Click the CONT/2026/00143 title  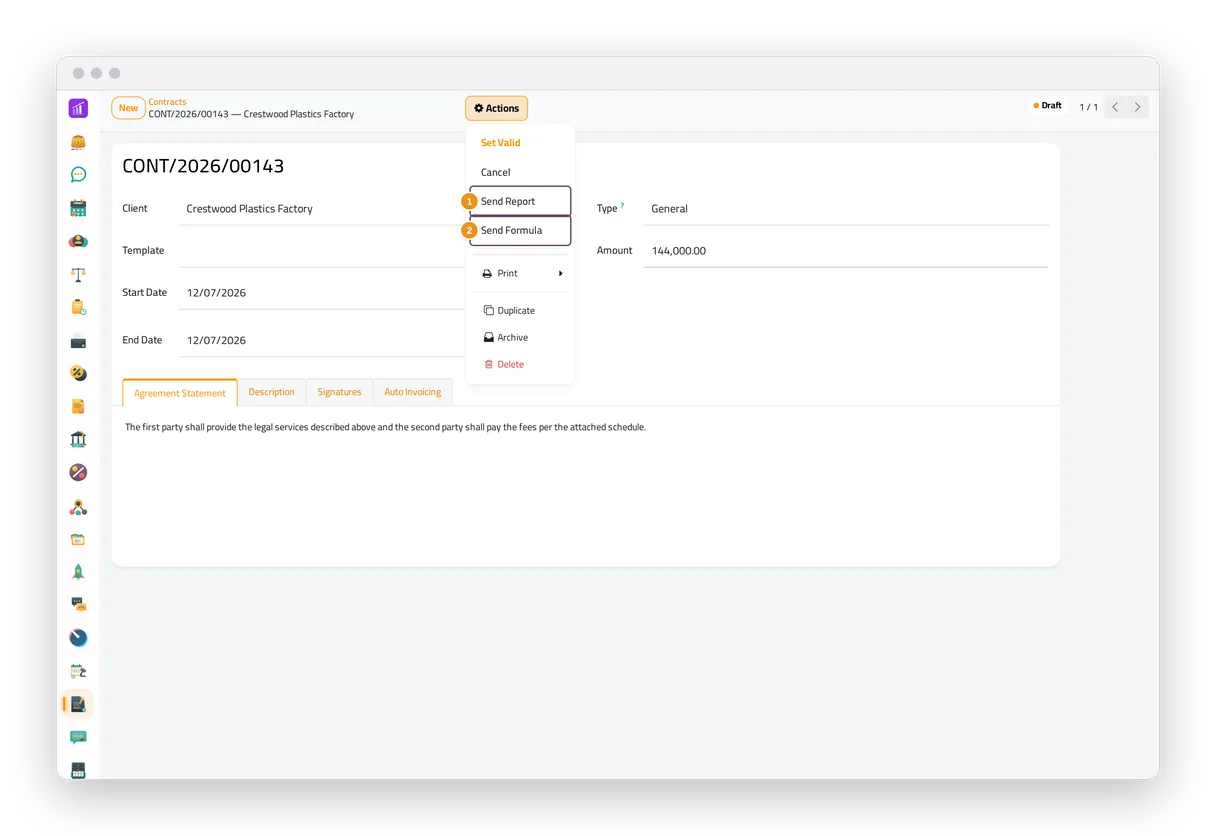click(203, 166)
